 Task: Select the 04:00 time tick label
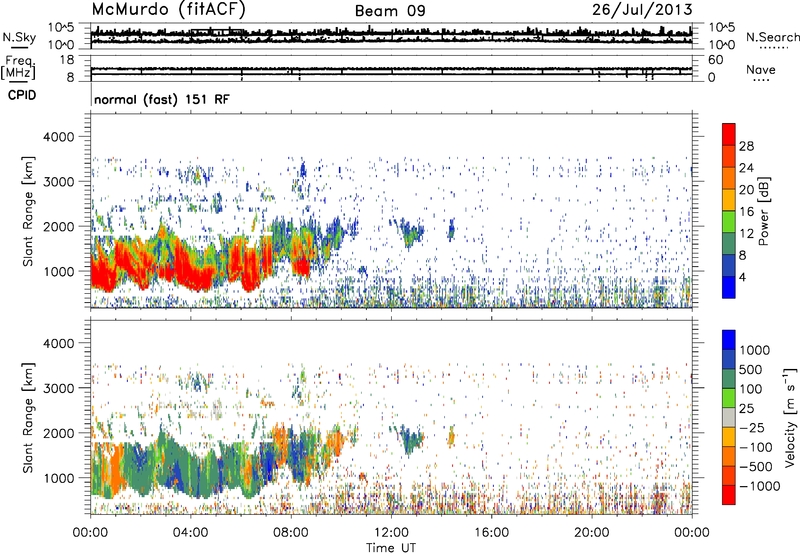pos(190,533)
